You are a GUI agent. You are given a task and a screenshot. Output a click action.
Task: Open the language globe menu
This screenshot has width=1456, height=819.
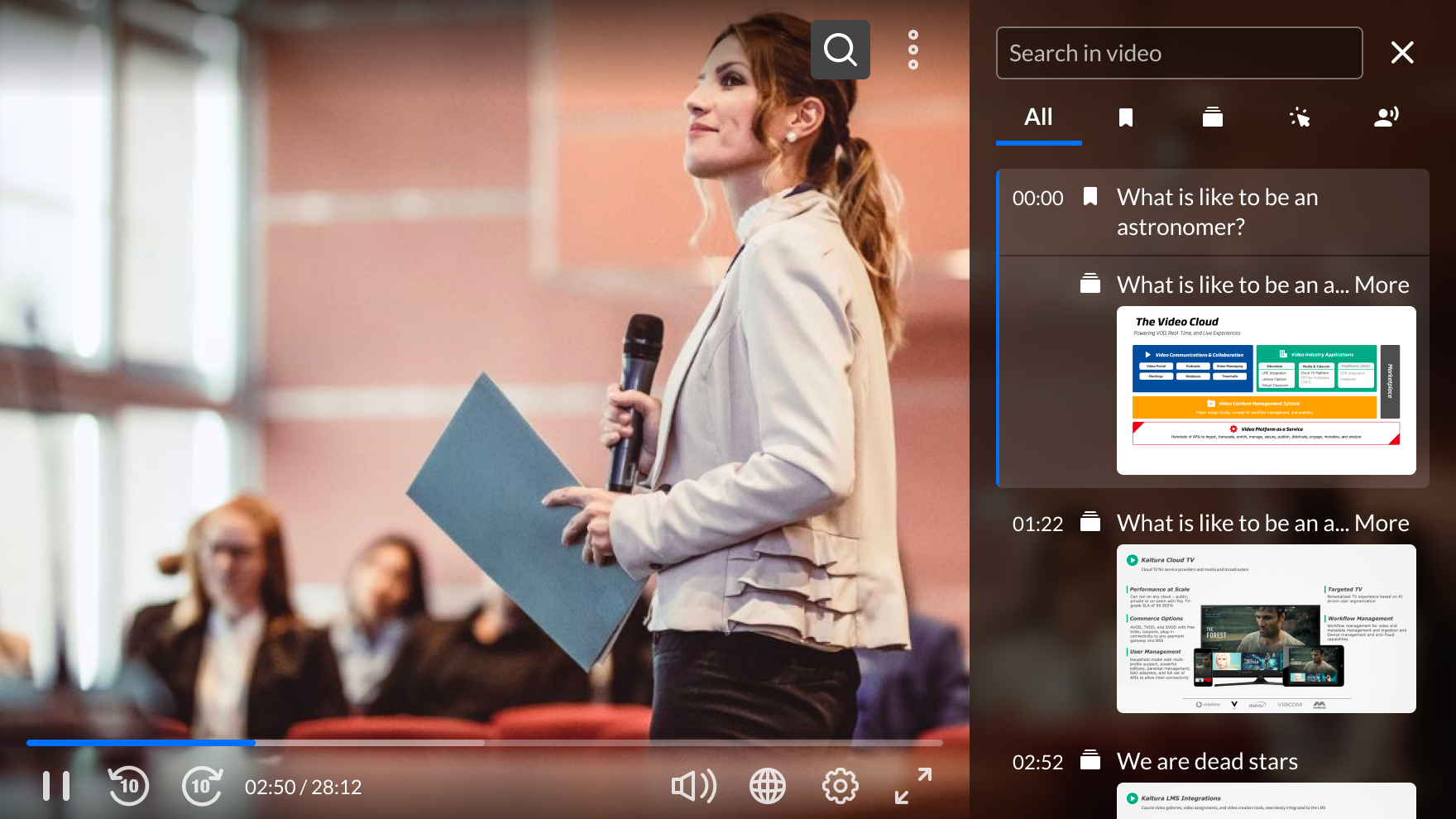pyautogui.click(x=768, y=786)
